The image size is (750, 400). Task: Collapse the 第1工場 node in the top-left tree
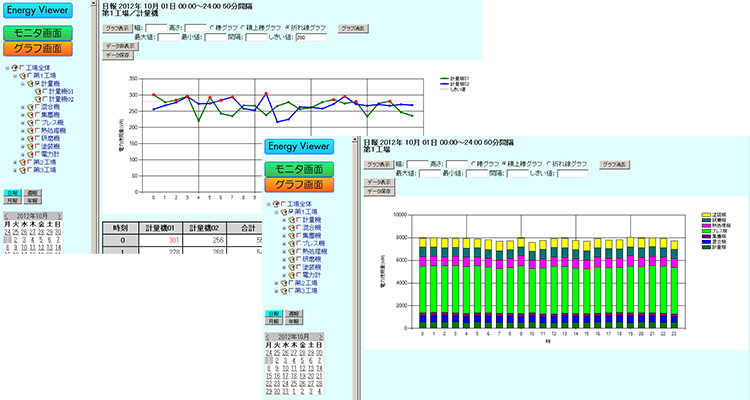tap(14, 75)
